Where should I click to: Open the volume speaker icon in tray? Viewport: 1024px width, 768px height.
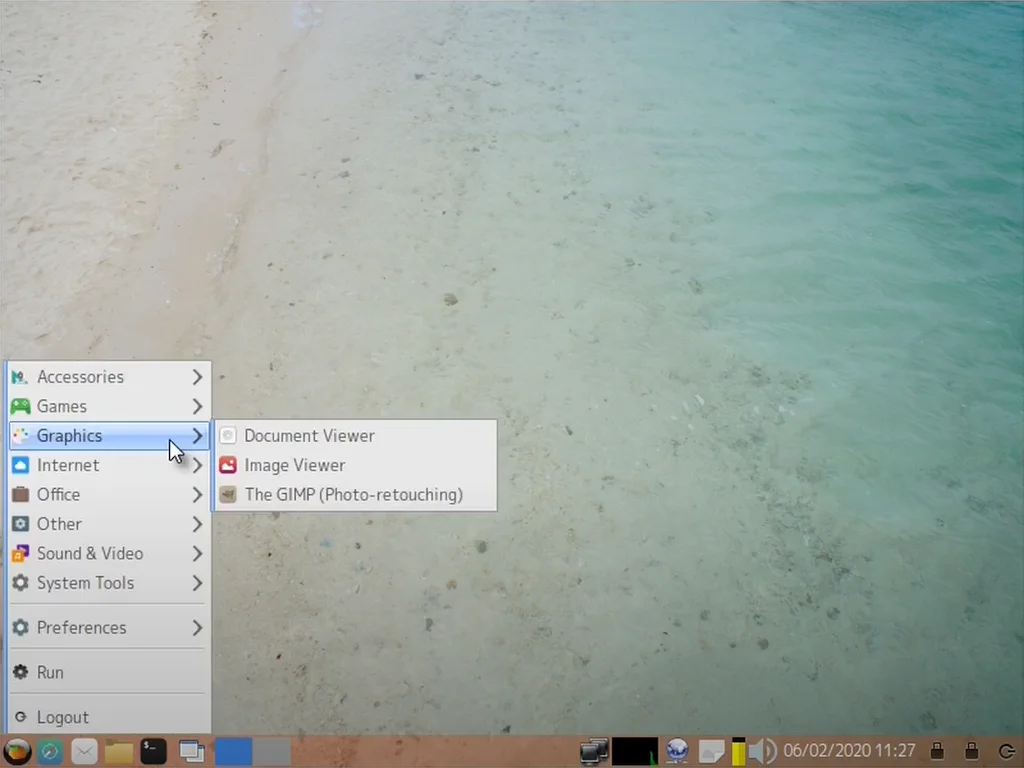[x=762, y=751]
